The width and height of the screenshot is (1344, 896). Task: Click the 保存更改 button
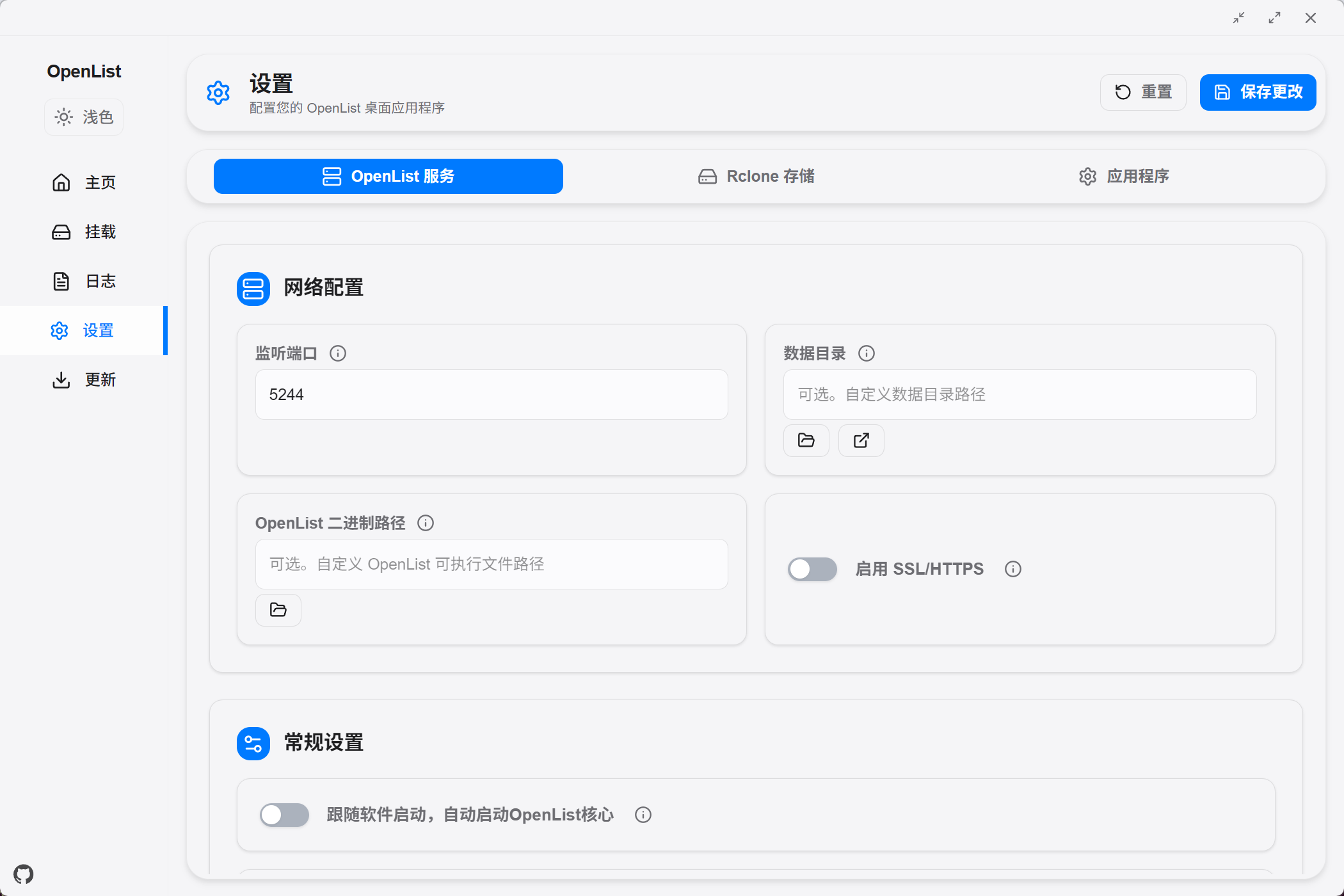[x=1258, y=92]
